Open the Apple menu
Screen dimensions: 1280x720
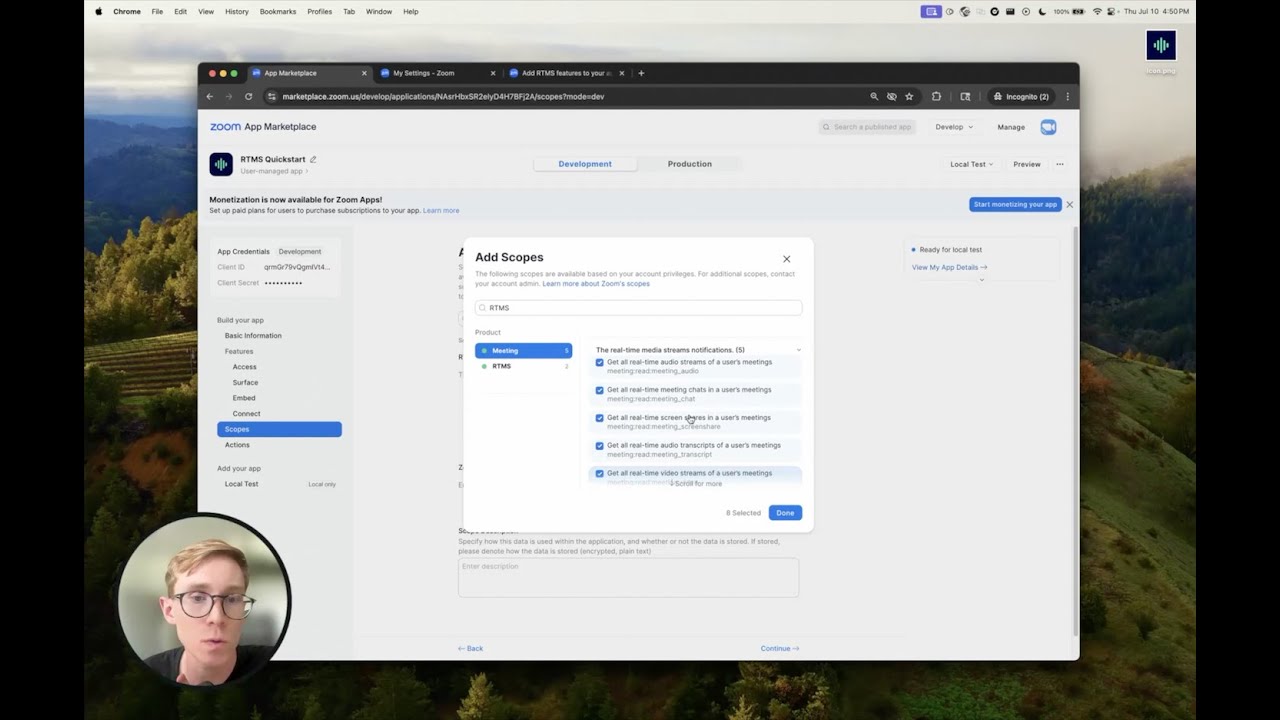tap(98, 12)
